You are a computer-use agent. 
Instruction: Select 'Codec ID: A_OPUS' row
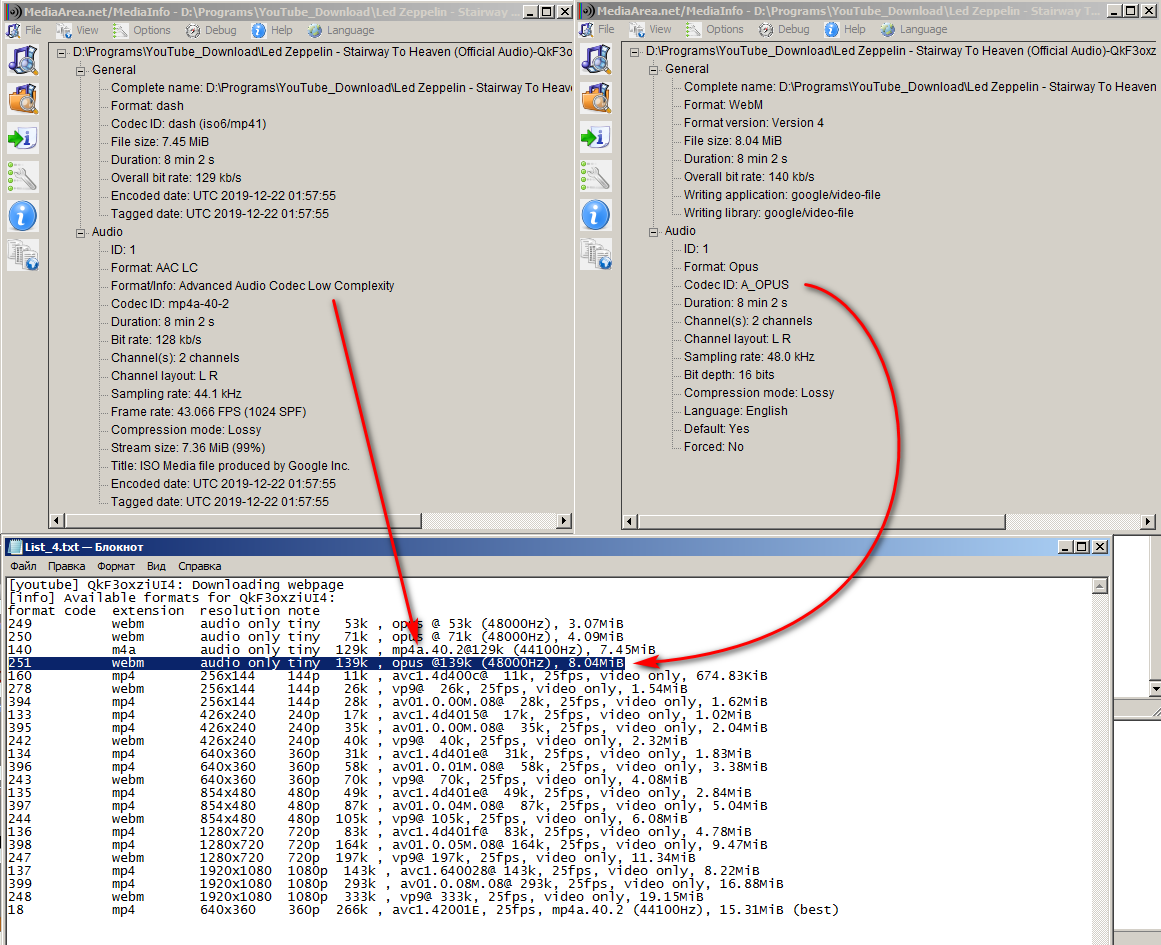coord(737,285)
